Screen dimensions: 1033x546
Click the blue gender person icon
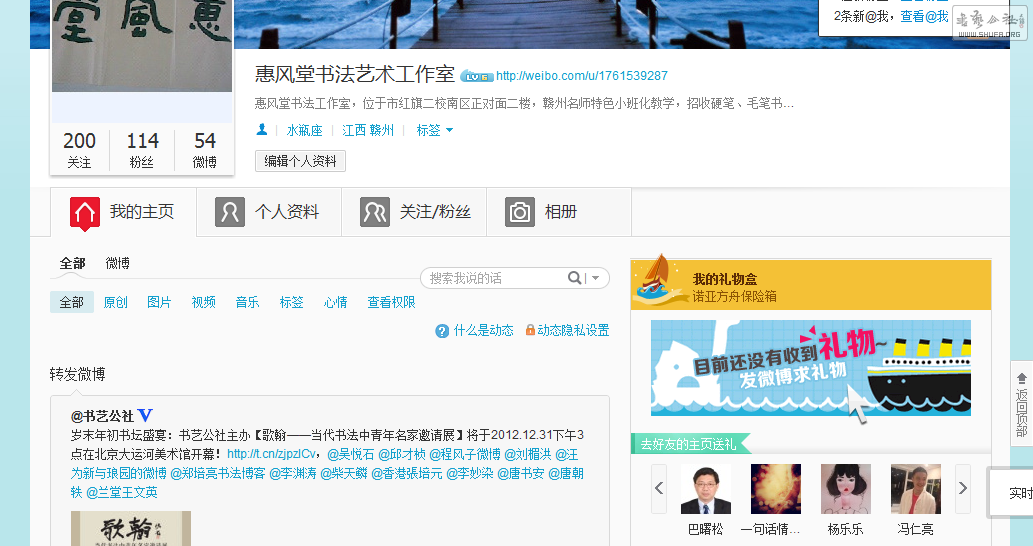[262, 130]
